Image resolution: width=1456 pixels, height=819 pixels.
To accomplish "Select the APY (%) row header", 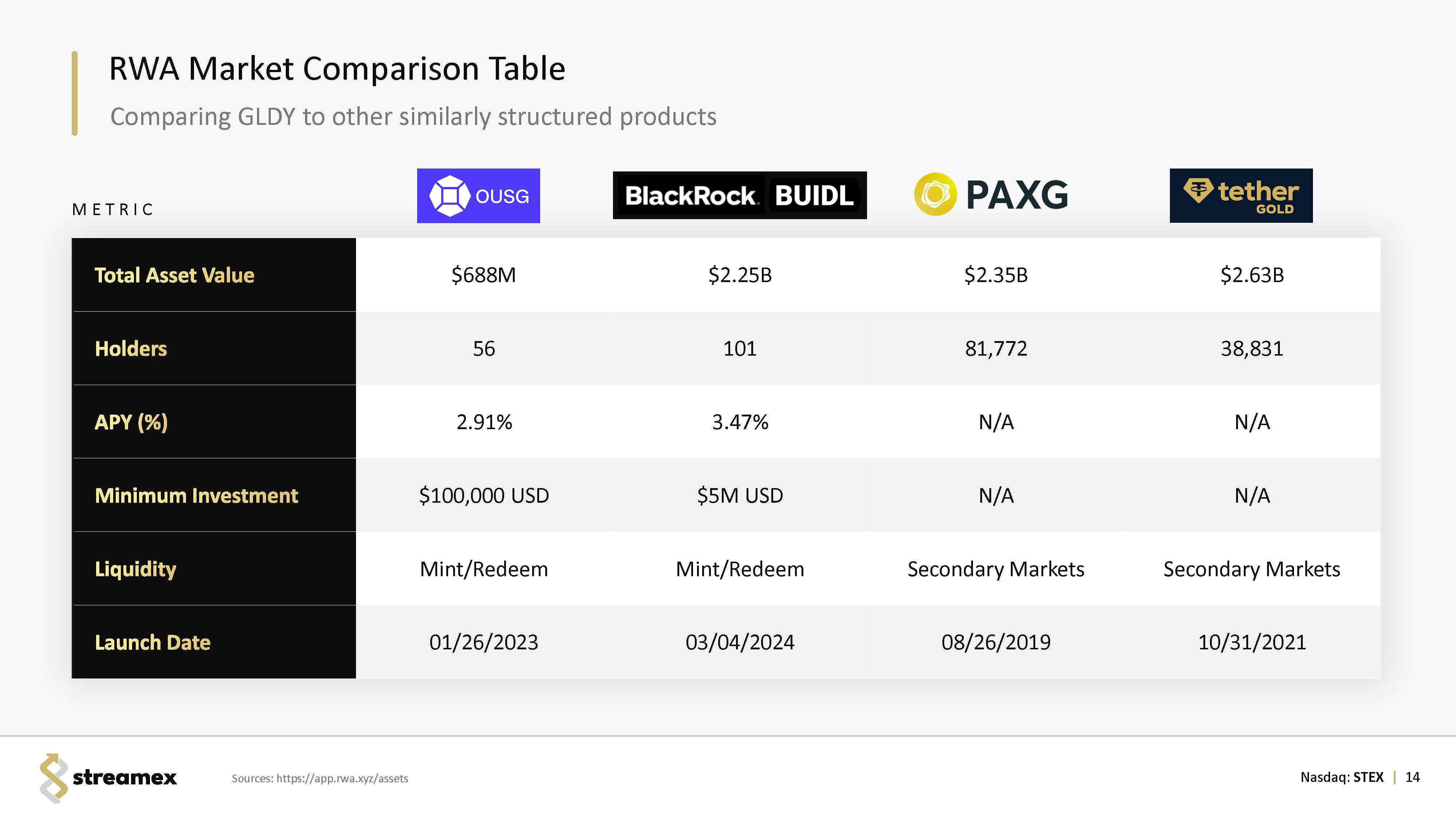I will 131,422.
